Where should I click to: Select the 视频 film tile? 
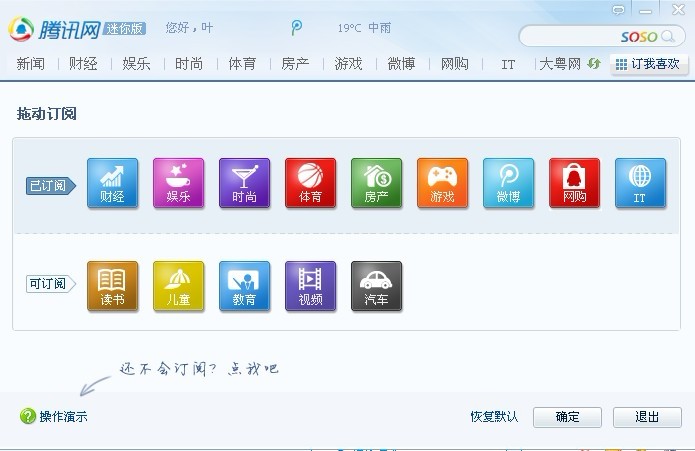click(x=311, y=286)
